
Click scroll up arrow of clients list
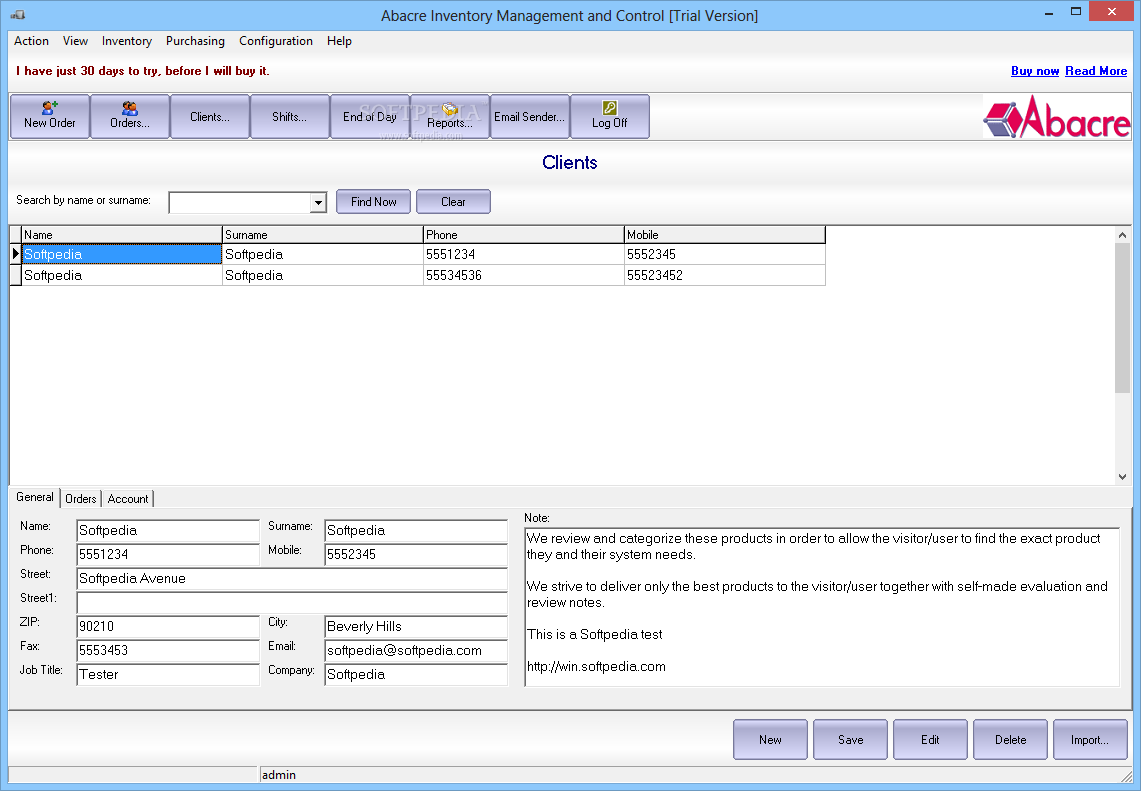pyautogui.click(x=1122, y=235)
